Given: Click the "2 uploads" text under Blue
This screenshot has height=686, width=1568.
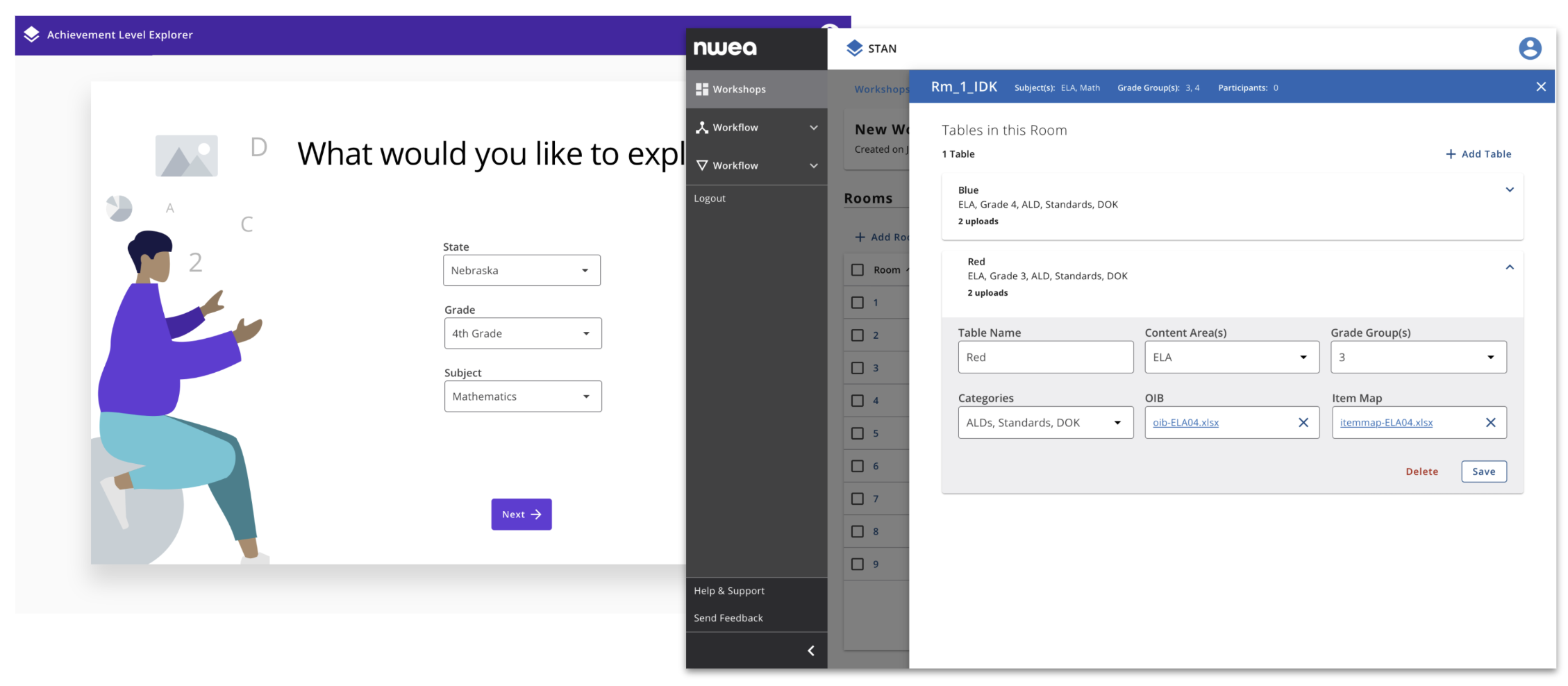Looking at the screenshot, I should tap(978, 221).
